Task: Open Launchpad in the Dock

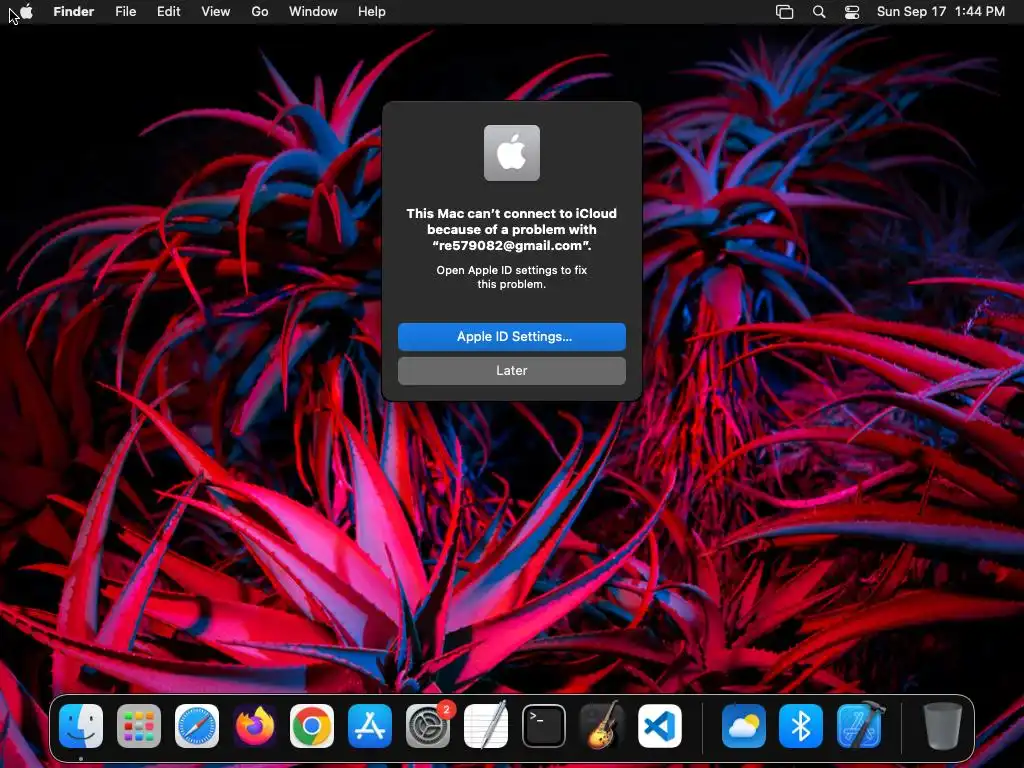Action: [139, 726]
